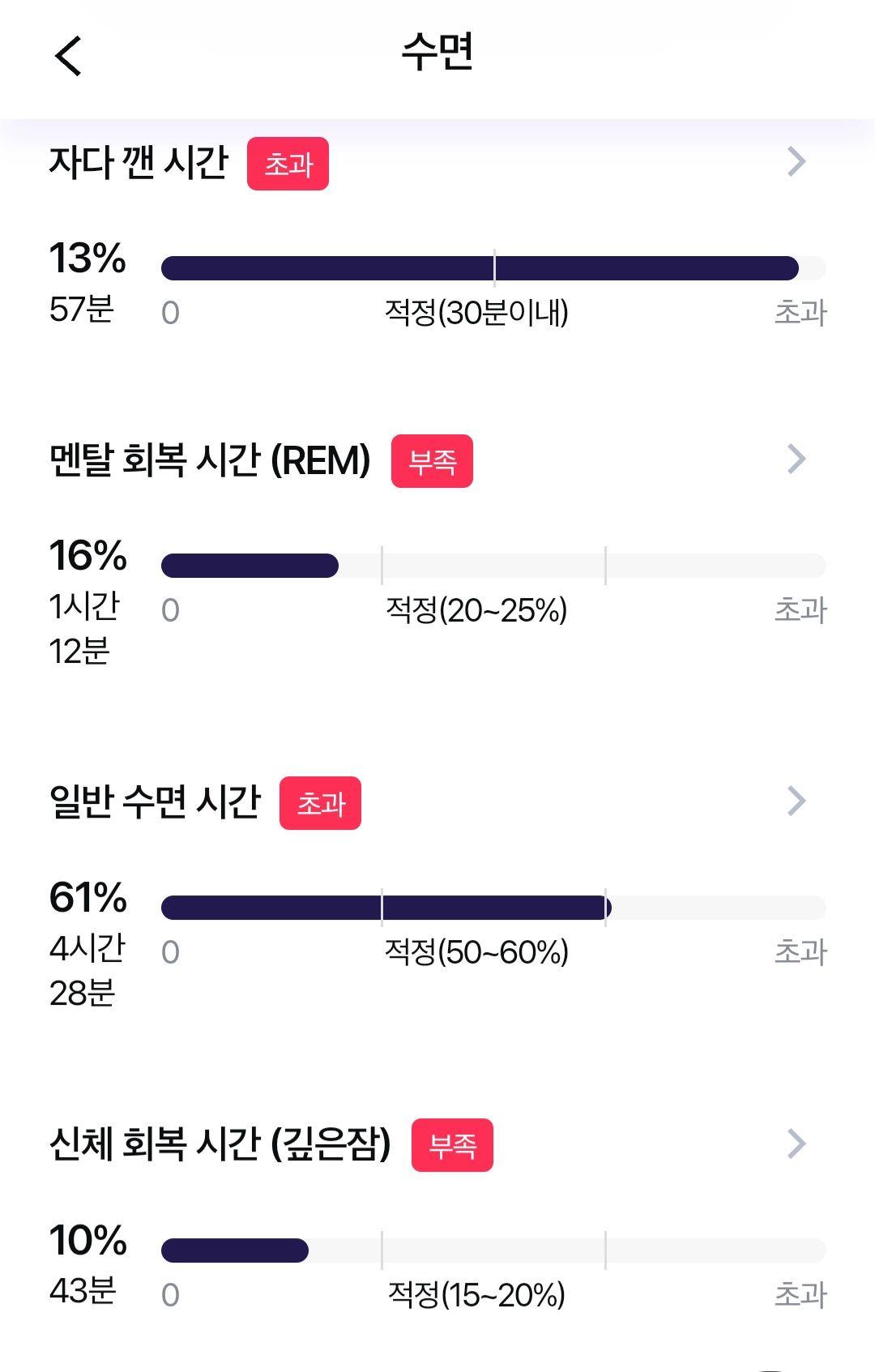The height and width of the screenshot is (1372, 875).
Task: Tap the 초과 badge beside 일반 수면 시간
Action: point(320,803)
